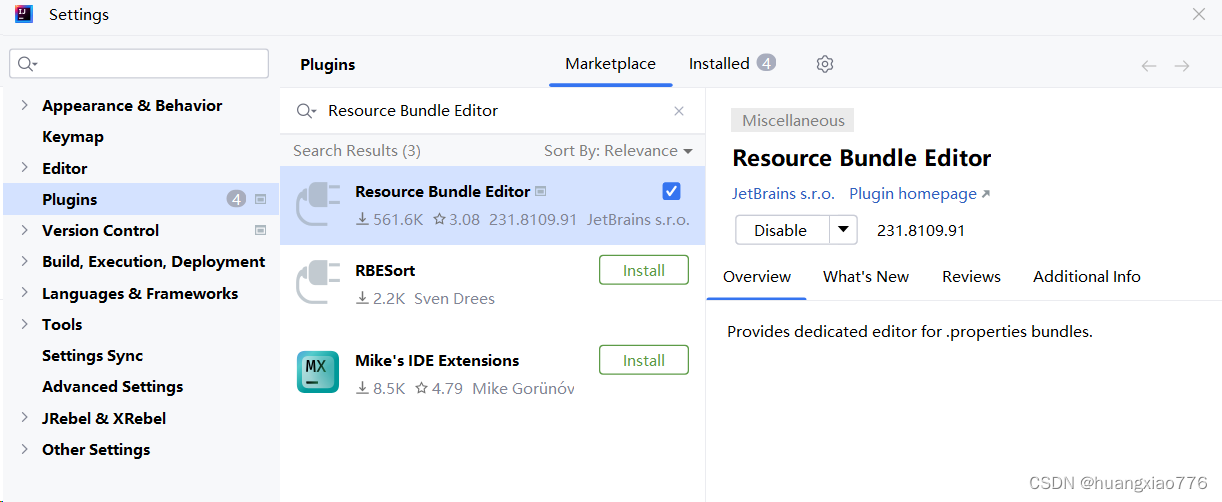Viewport: 1222px width, 502px height.
Task: Click the star rating 3.08
Action: pos(456,219)
